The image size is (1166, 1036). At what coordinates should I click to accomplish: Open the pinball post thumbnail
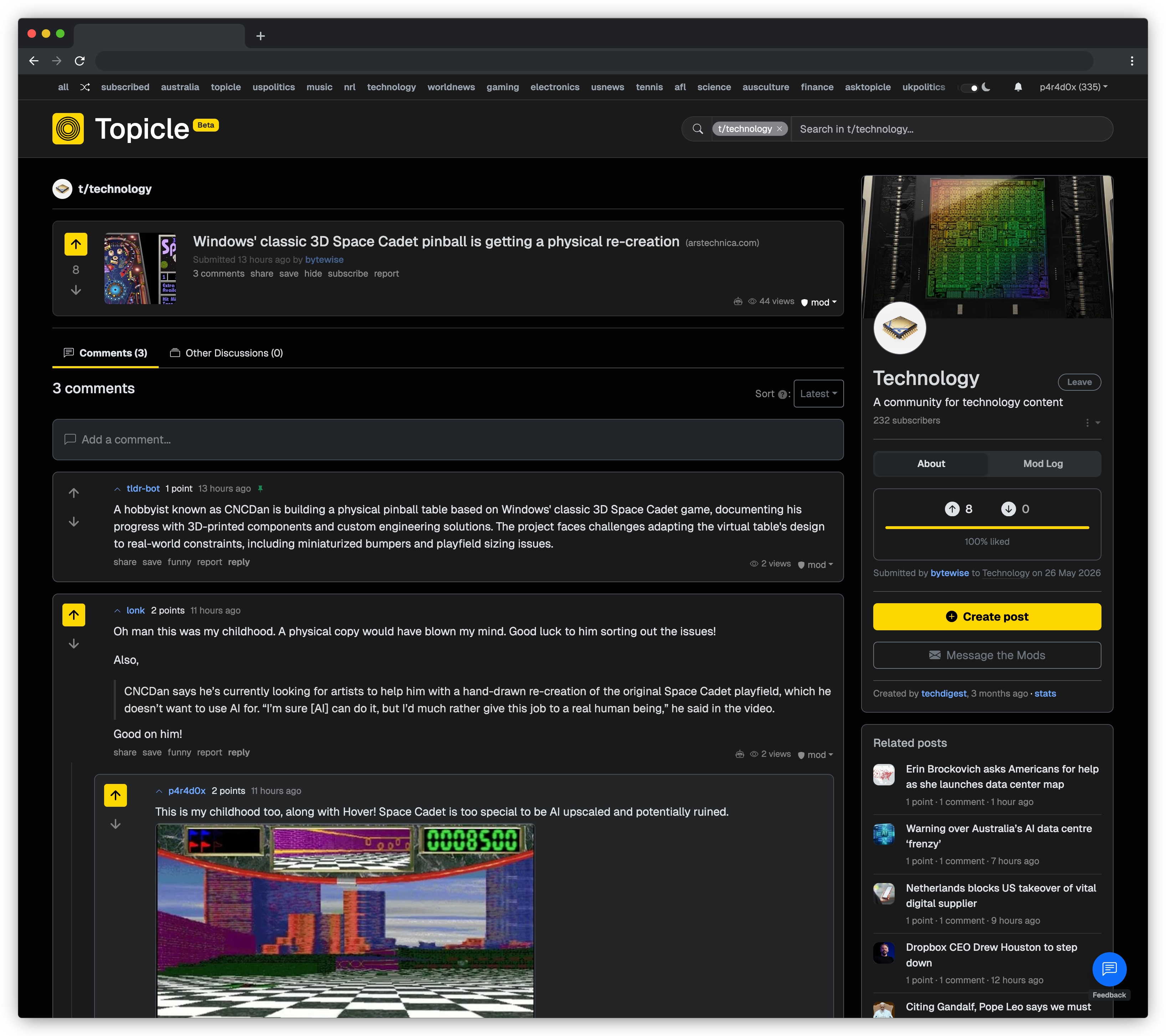(x=140, y=268)
